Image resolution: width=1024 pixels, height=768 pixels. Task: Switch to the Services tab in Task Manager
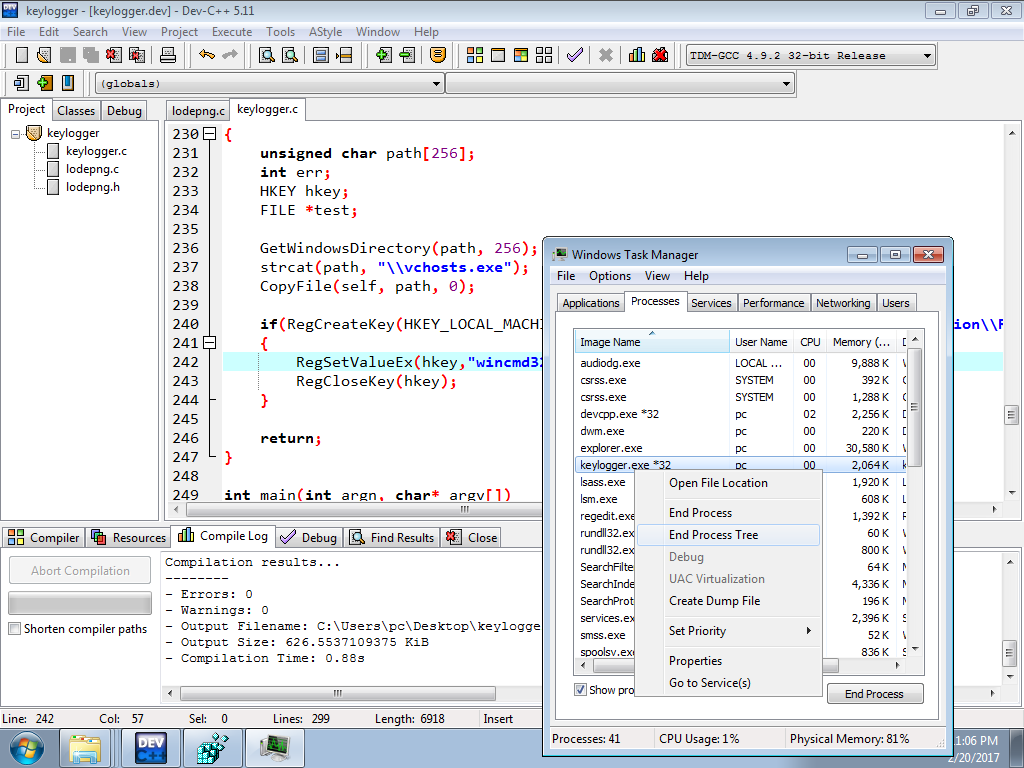point(711,303)
